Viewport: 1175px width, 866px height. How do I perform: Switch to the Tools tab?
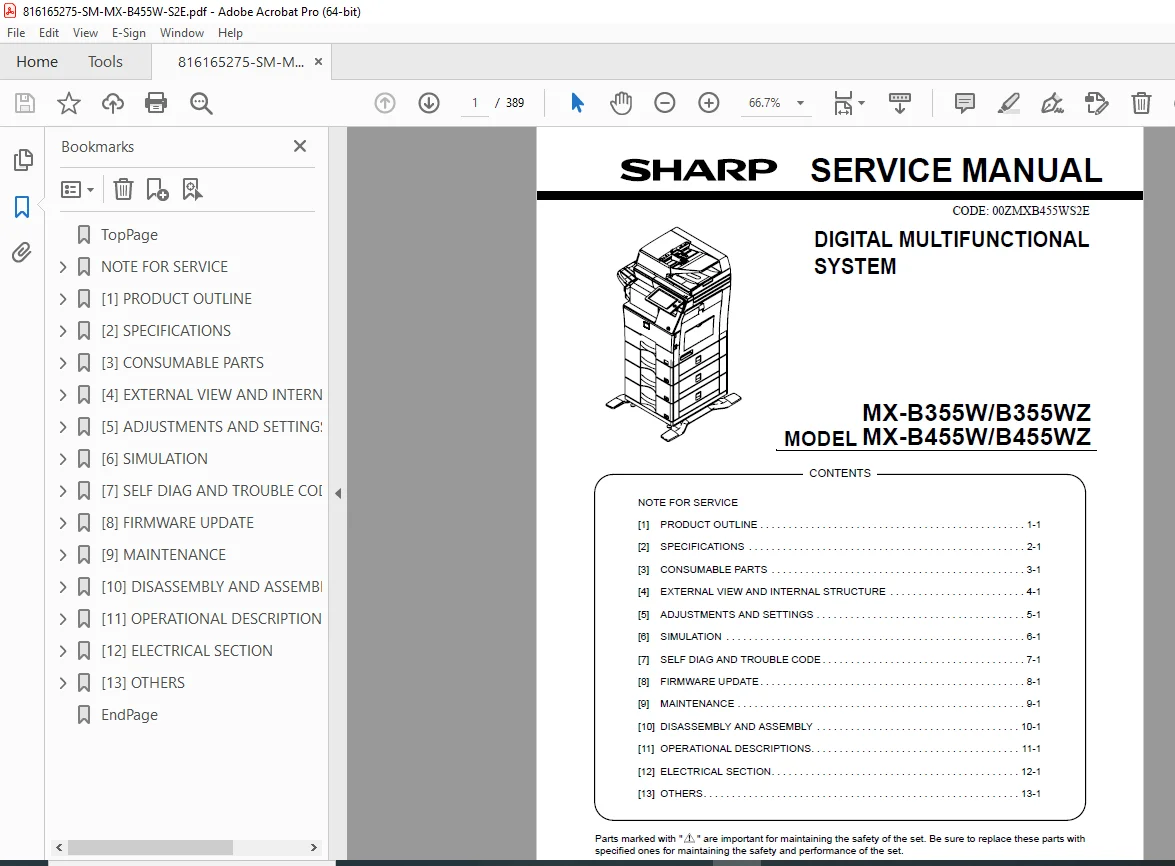(105, 62)
